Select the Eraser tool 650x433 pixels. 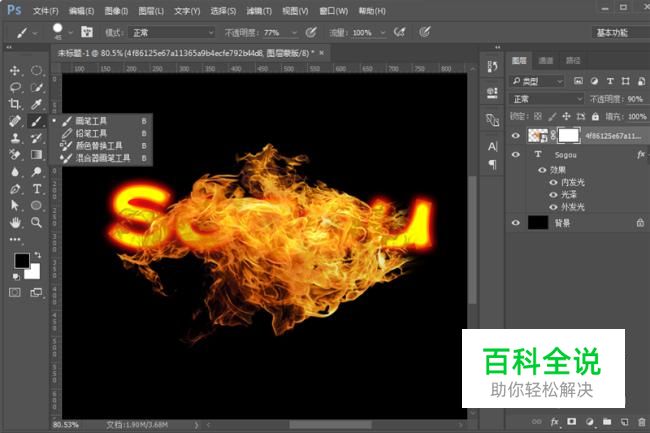(15, 155)
